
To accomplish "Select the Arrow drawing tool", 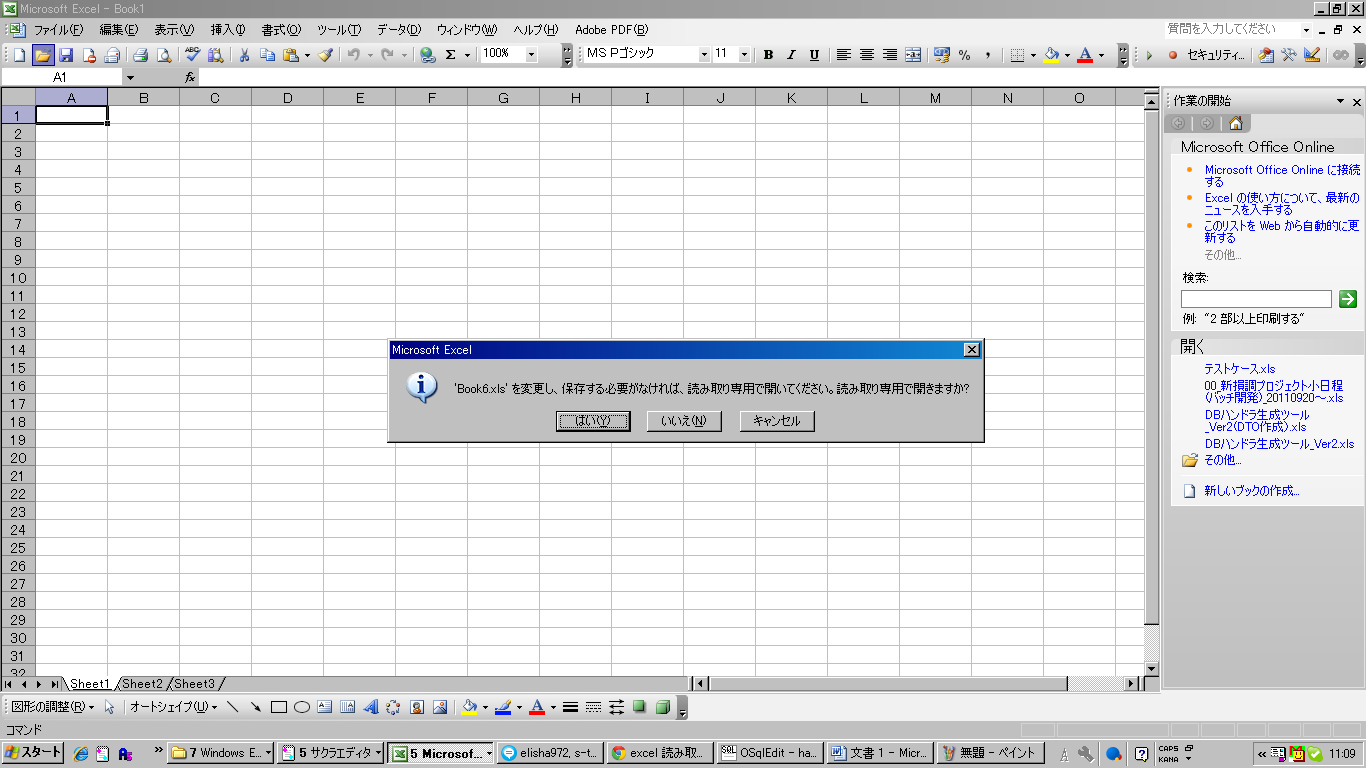I will tap(256, 707).
